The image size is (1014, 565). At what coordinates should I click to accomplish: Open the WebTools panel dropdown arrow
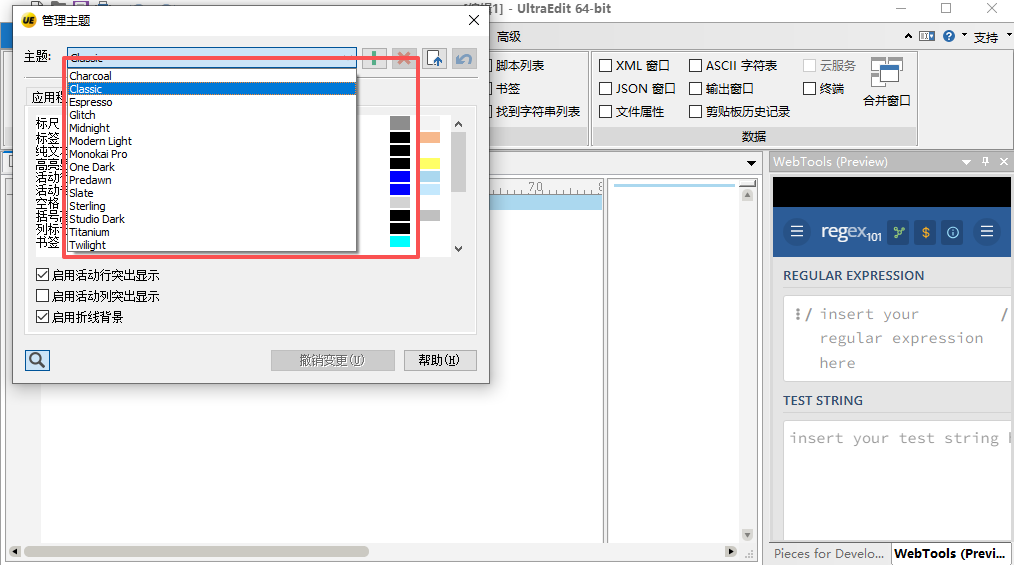pyautogui.click(x=966, y=162)
